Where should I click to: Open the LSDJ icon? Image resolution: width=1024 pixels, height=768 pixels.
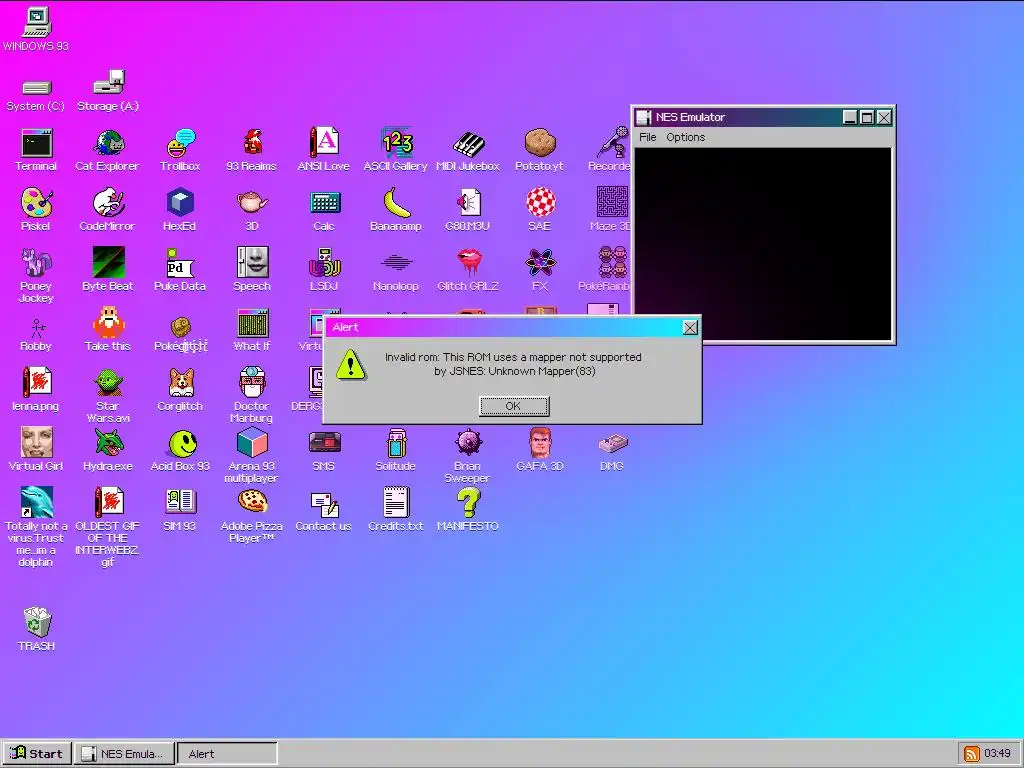click(324, 263)
